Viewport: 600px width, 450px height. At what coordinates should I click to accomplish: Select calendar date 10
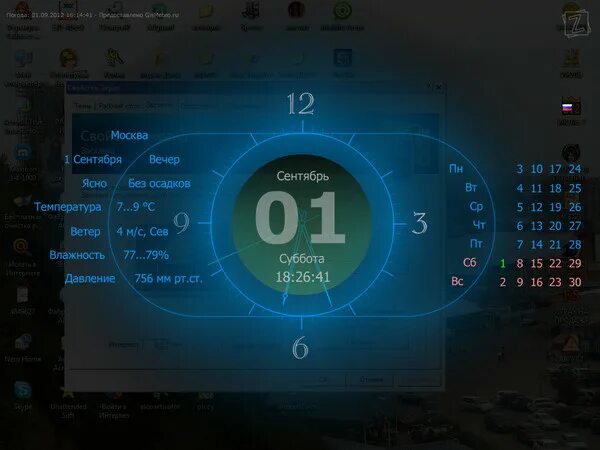click(x=536, y=169)
